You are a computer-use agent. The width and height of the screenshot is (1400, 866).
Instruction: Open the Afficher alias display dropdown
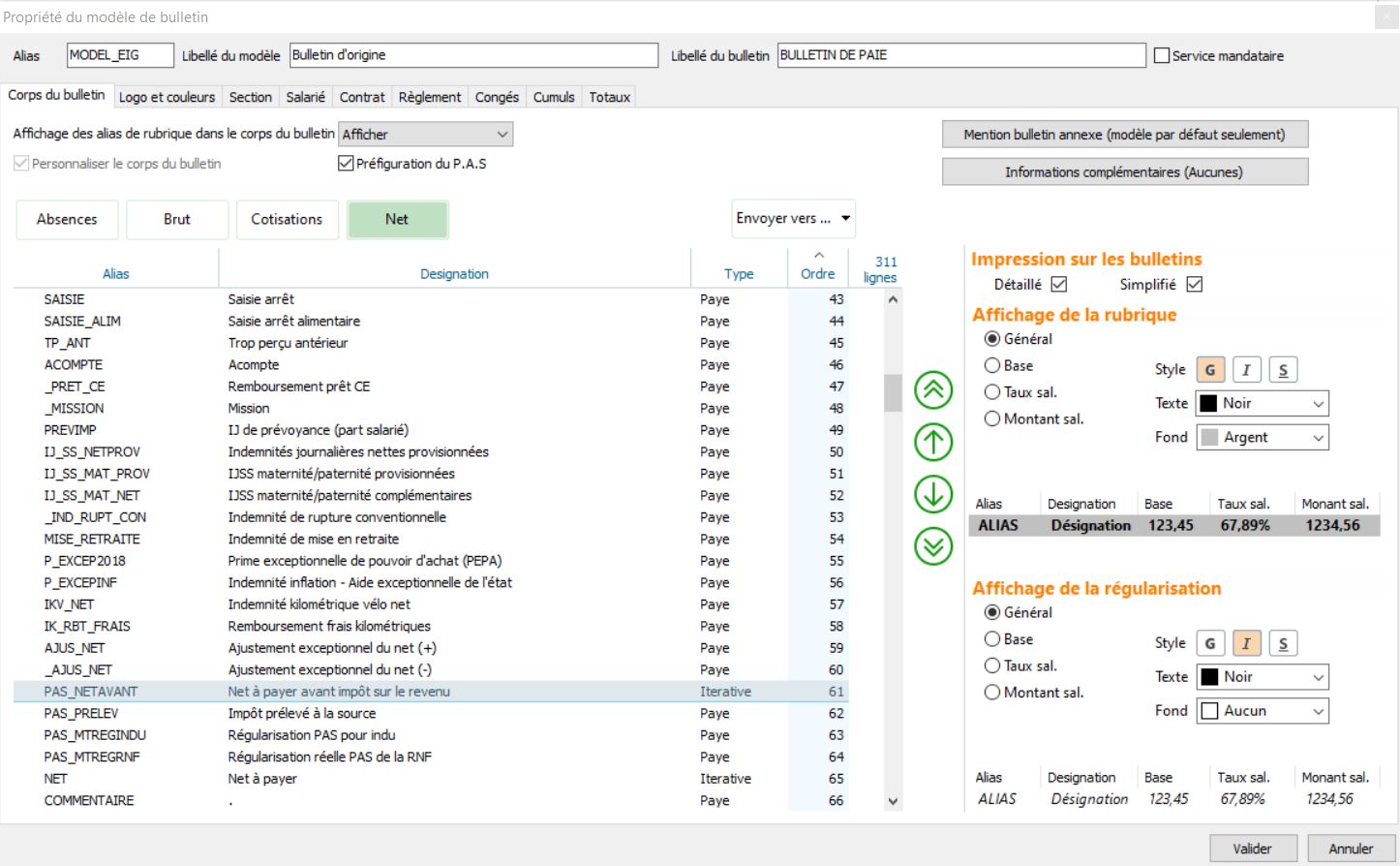pos(425,135)
